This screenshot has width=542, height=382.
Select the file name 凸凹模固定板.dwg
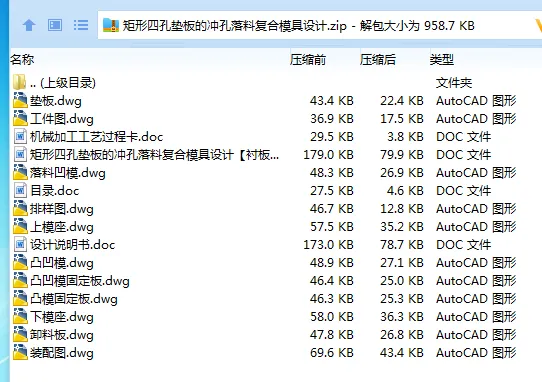(80, 281)
